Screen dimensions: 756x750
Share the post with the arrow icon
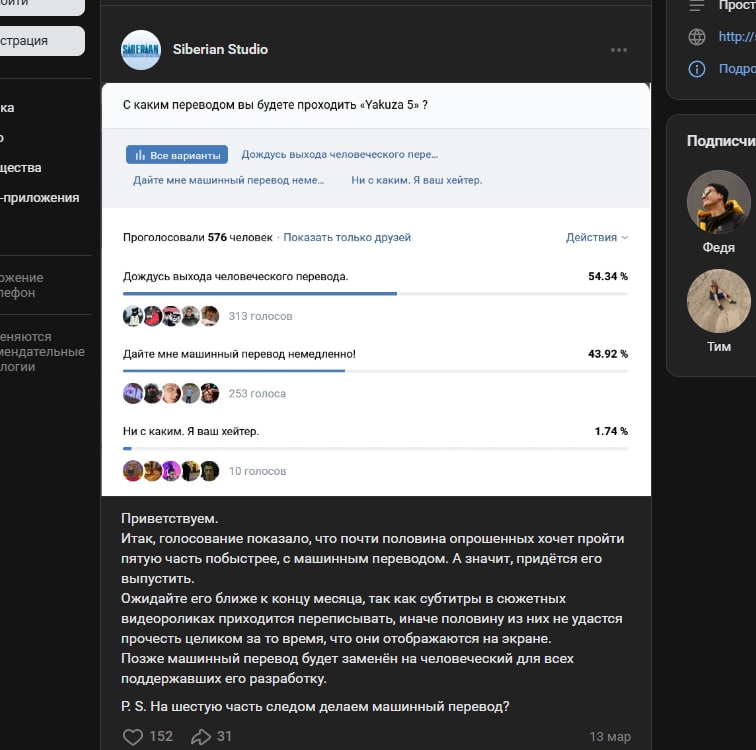coord(201,737)
